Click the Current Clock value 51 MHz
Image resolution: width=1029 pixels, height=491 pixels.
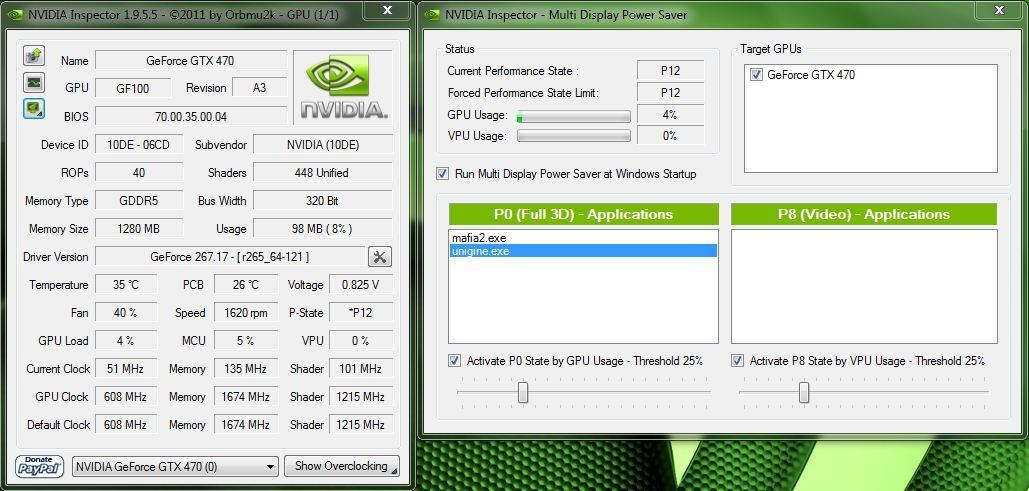tap(126, 369)
